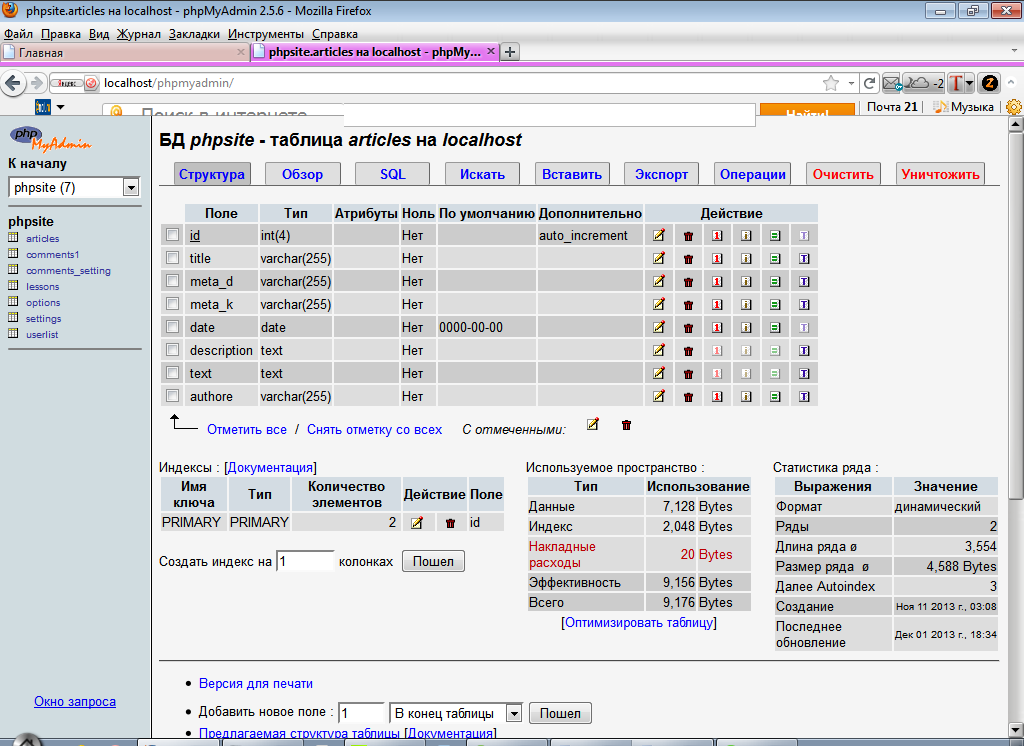Open the Закладки menu

[x=194, y=34]
